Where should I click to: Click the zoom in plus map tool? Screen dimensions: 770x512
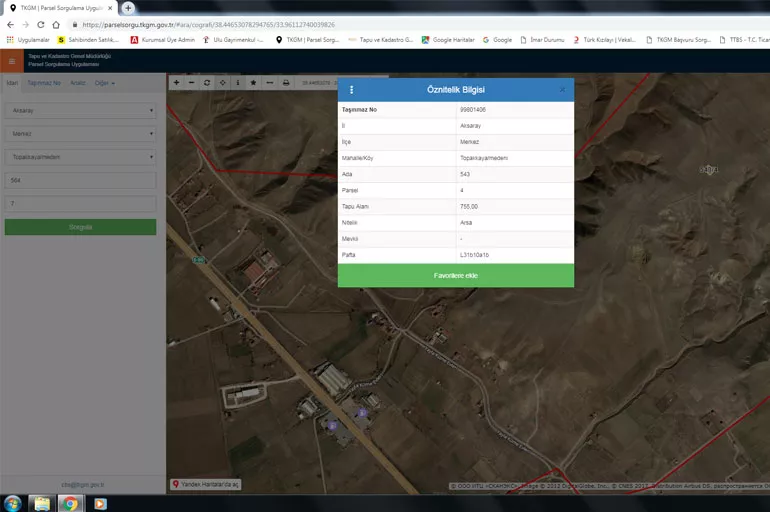click(x=177, y=83)
